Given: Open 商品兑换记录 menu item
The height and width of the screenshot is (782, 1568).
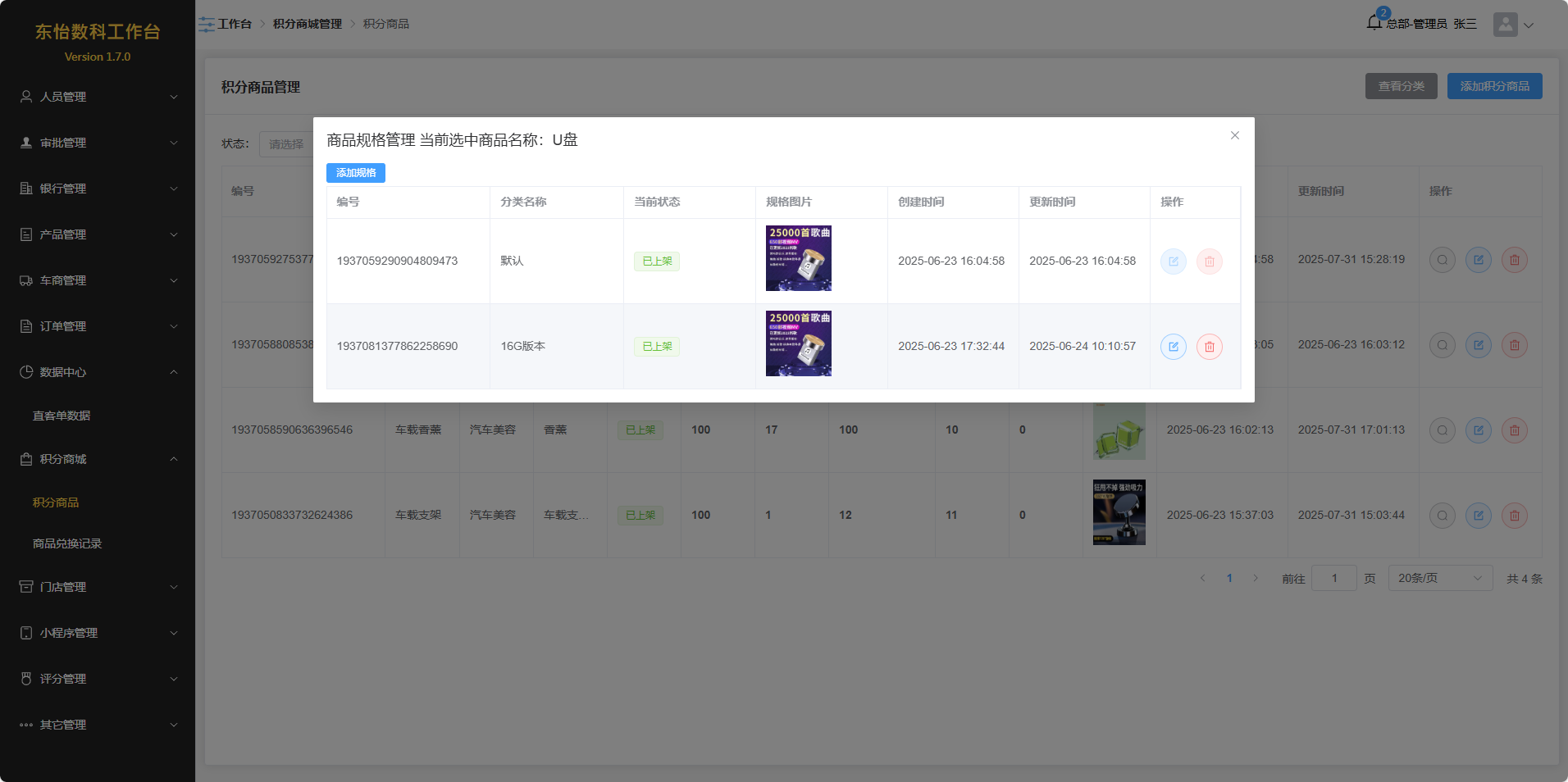Looking at the screenshot, I should click(67, 543).
